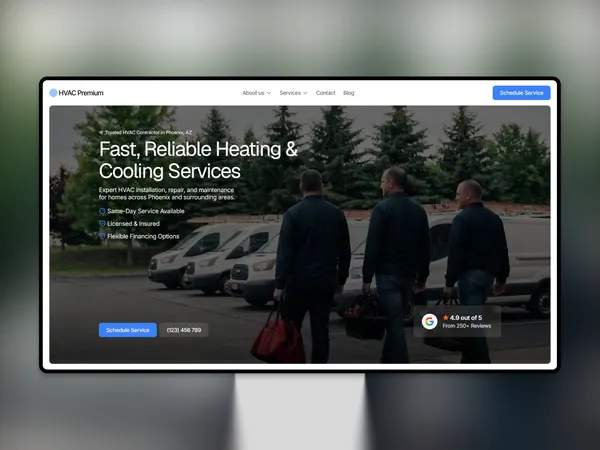
Task: Select the Flexible Financing Options text
Action: (143, 236)
